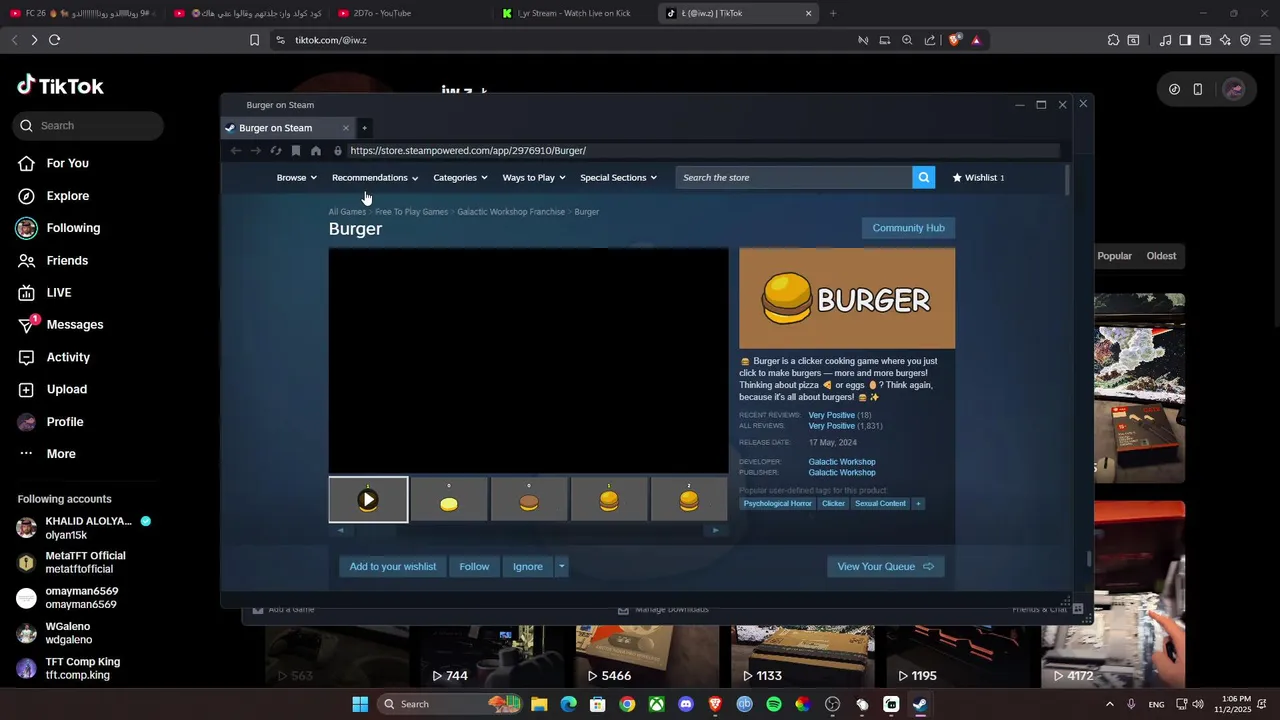Open Brave Shields icon in address bar
1280x720 pixels.
pos(954,40)
